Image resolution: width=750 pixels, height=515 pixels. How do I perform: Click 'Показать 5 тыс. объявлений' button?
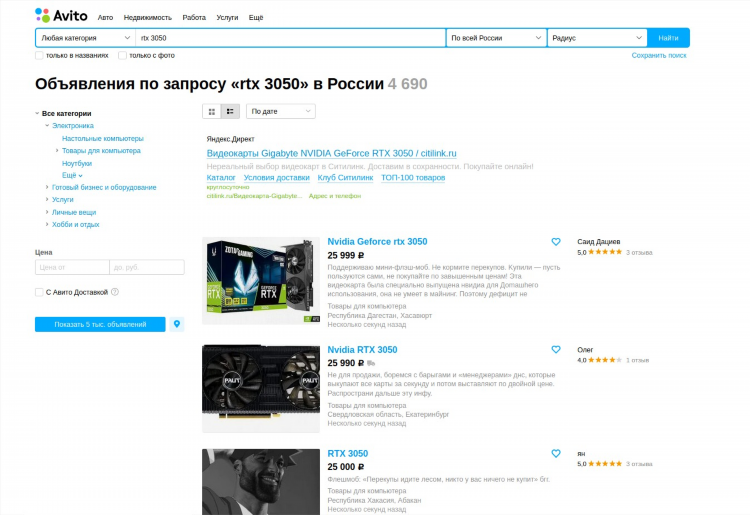(x=100, y=324)
